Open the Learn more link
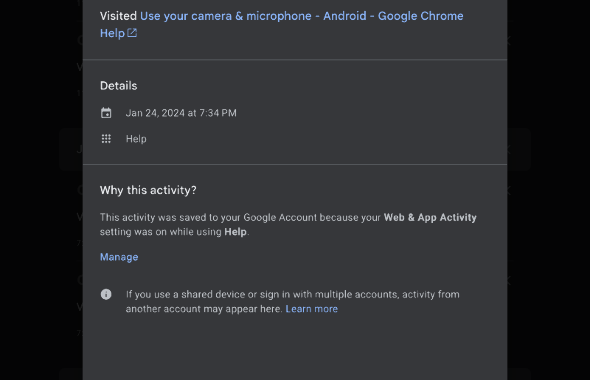The height and width of the screenshot is (380, 590). click(x=312, y=309)
